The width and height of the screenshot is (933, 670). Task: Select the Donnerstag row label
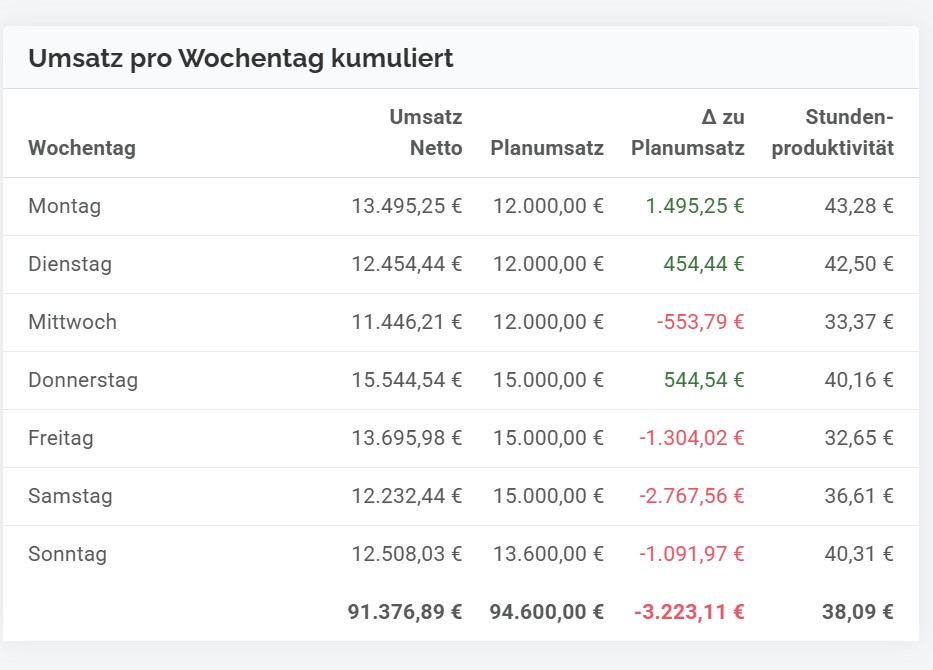(x=83, y=380)
